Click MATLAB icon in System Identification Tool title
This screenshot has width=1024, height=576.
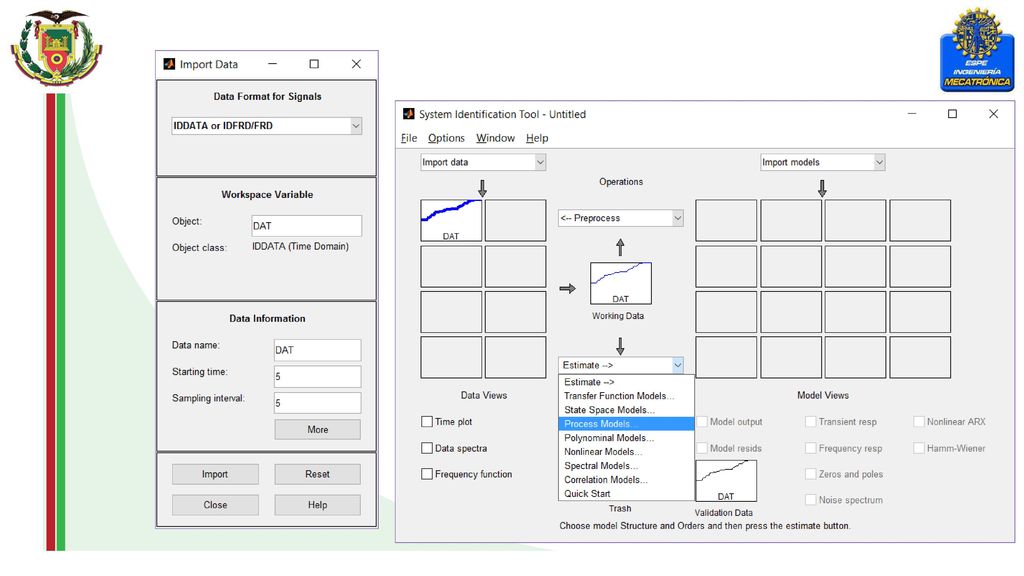(409, 114)
